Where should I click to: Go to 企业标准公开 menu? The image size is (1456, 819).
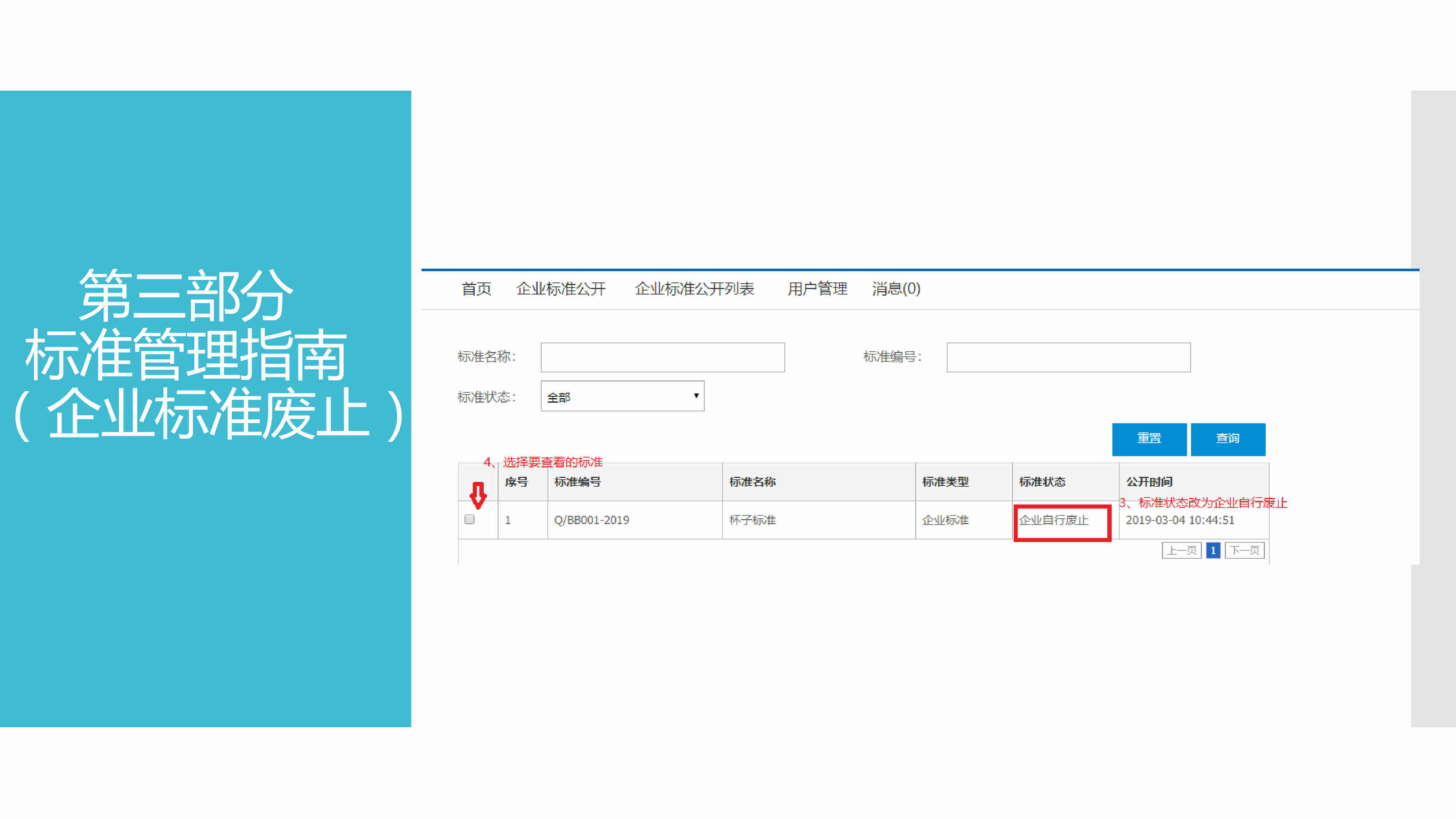point(561,289)
